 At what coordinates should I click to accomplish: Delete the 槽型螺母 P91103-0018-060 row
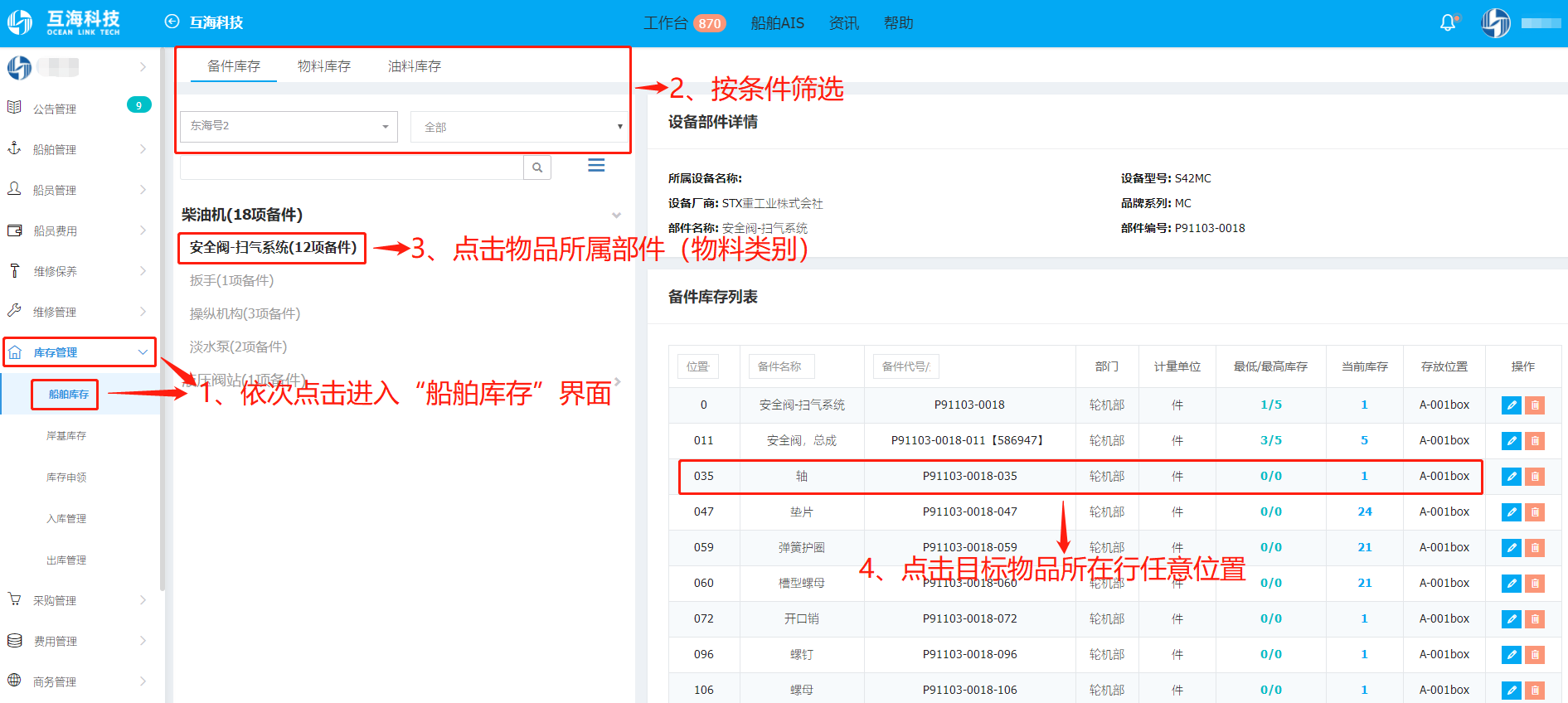tap(1535, 584)
